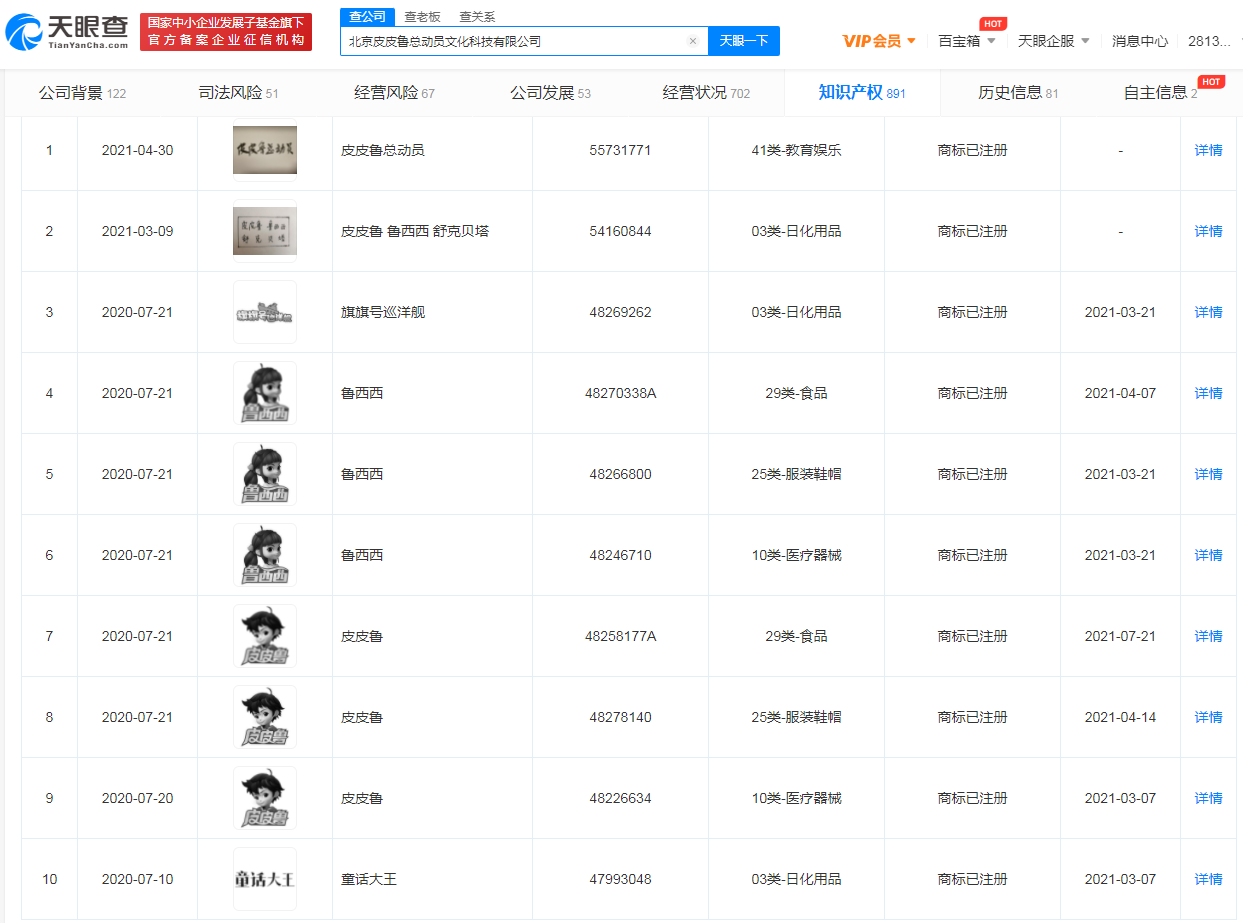View 详情 for trademark 48266800

(x=1208, y=474)
